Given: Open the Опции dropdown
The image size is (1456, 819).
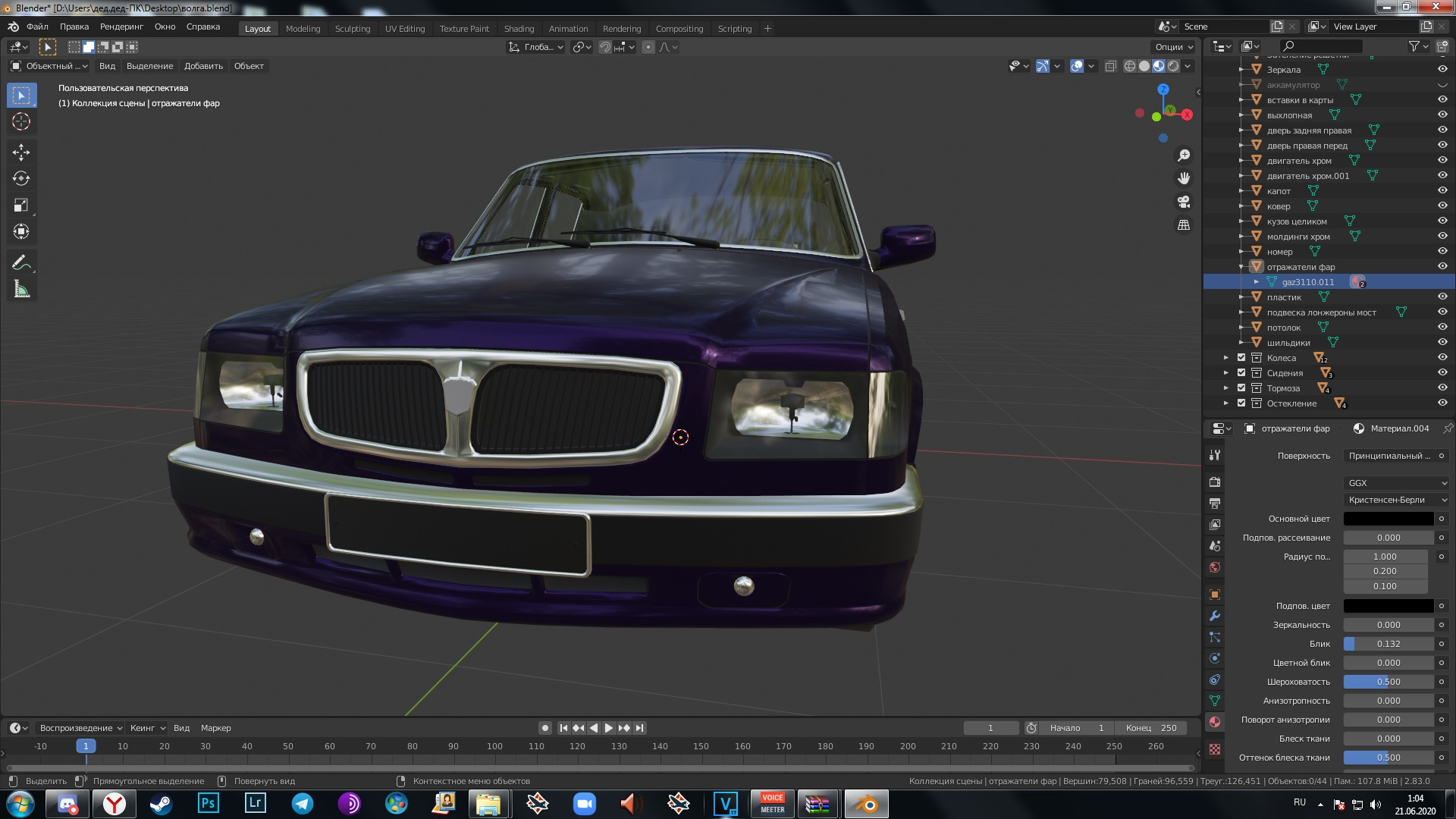Looking at the screenshot, I should click(x=1172, y=47).
